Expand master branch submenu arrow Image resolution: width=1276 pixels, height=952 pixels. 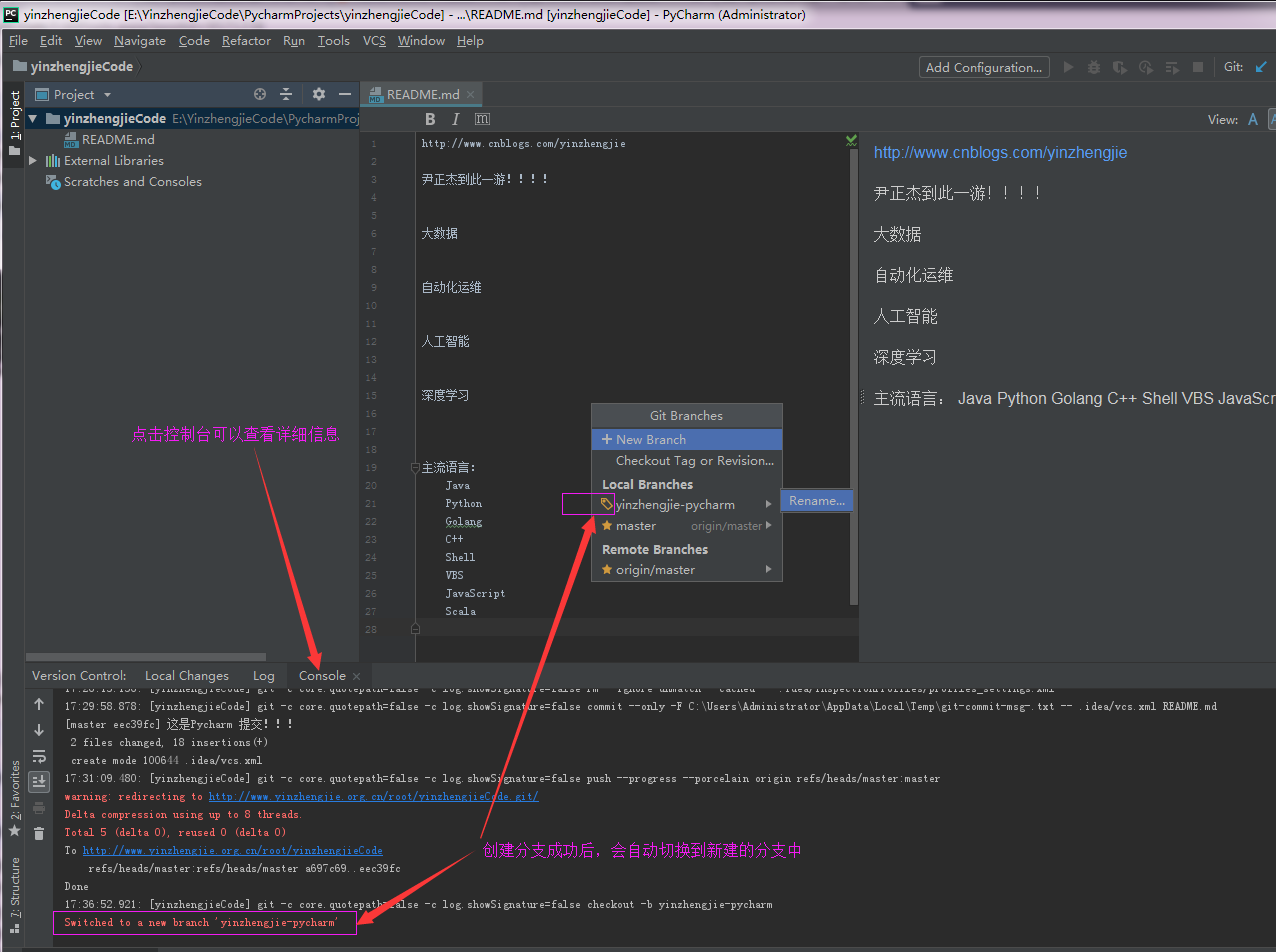(x=768, y=526)
